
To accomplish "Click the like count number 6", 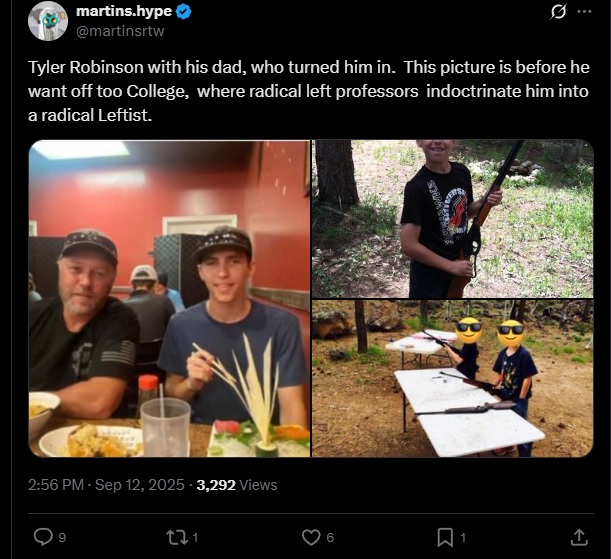I will point(330,538).
